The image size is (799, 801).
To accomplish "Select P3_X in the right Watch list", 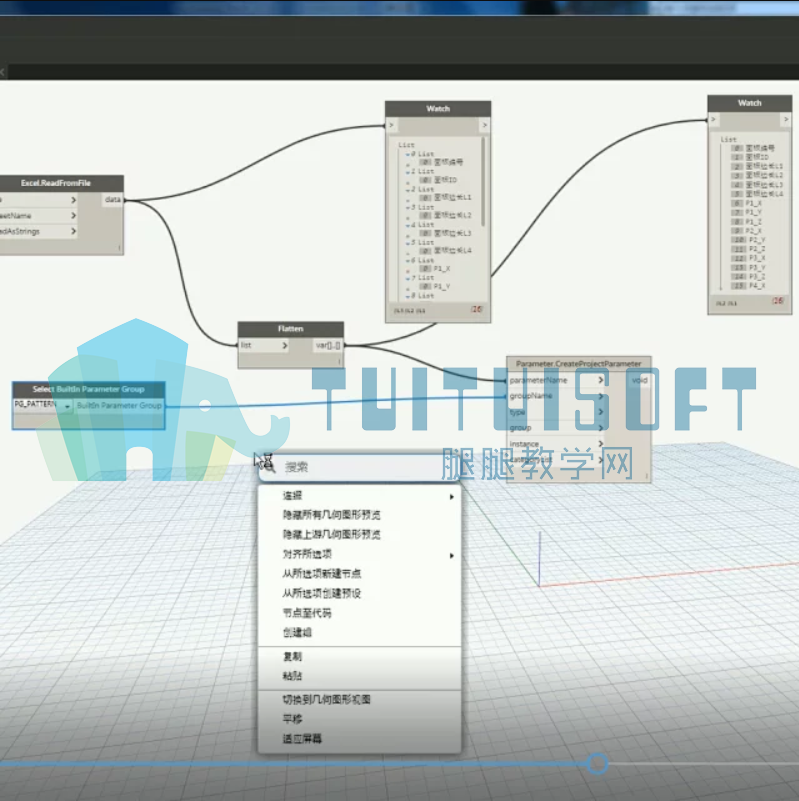I will [x=757, y=258].
